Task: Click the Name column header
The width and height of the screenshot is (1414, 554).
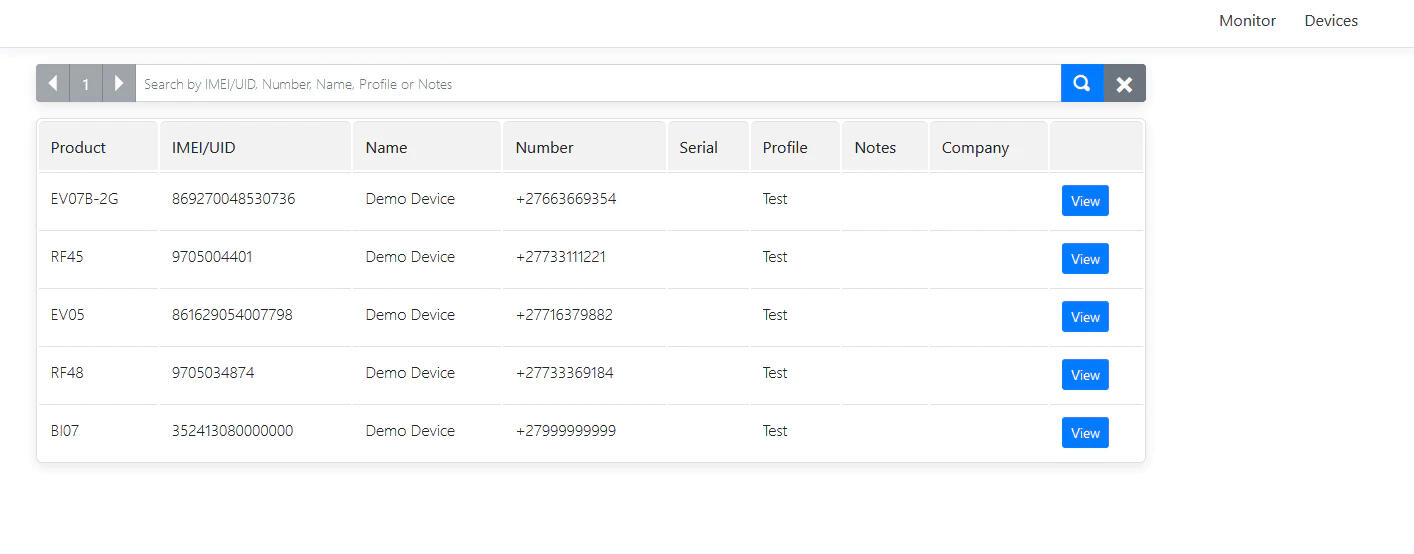Action: coord(386,148)
